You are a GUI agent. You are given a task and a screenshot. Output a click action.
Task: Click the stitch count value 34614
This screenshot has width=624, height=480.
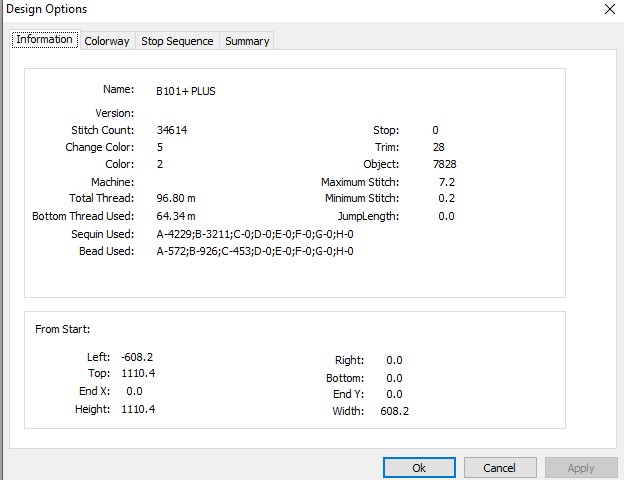[x=172, y=130]
